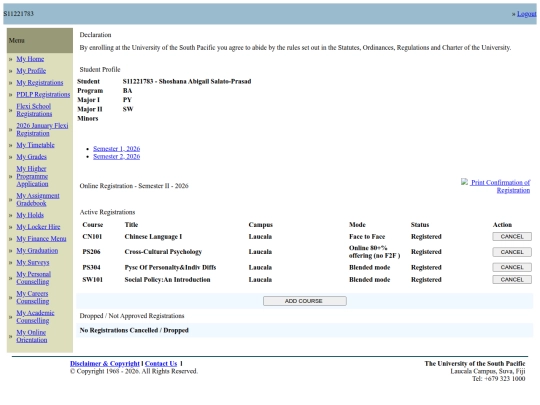Open My Holds menu item
540x405 pixels.
click(30, 215)
